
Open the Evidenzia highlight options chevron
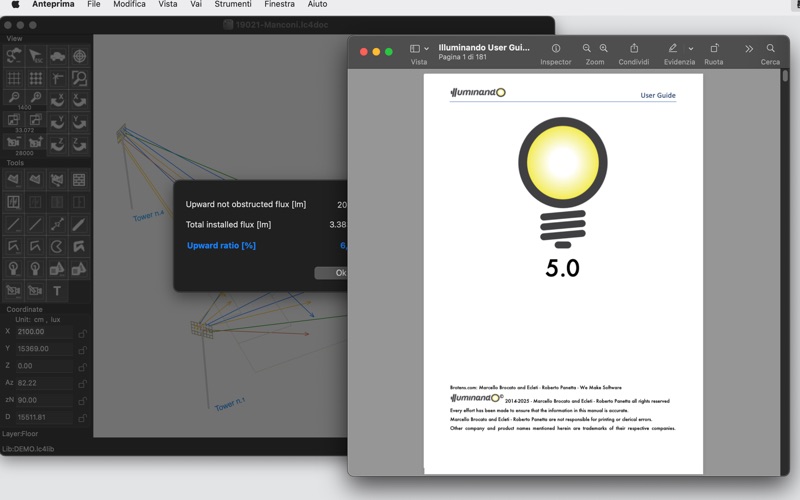[x=691, y=48]
